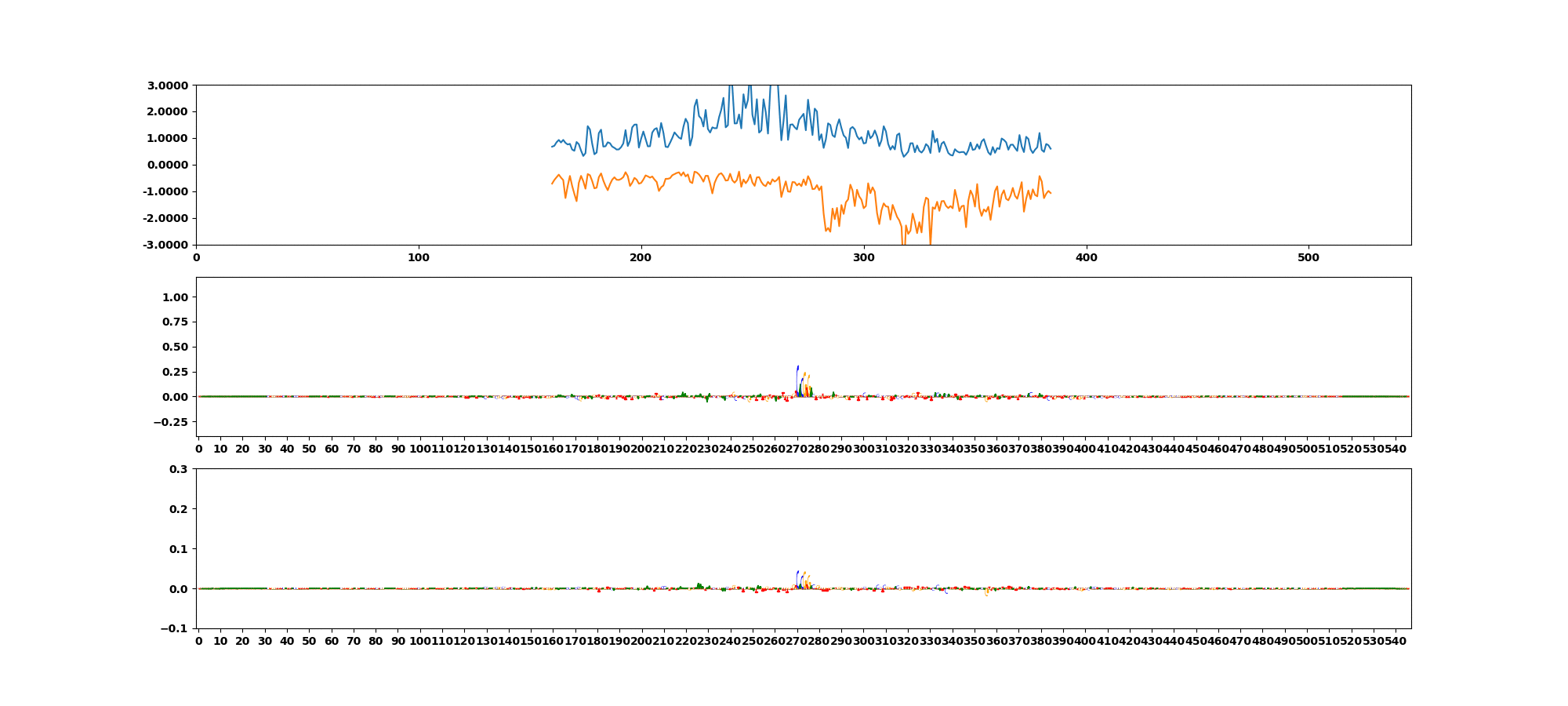Click the blue peak in the bottom plot
The width and height of the screenshot is (1568, 706).
click(x=797, y=573)
